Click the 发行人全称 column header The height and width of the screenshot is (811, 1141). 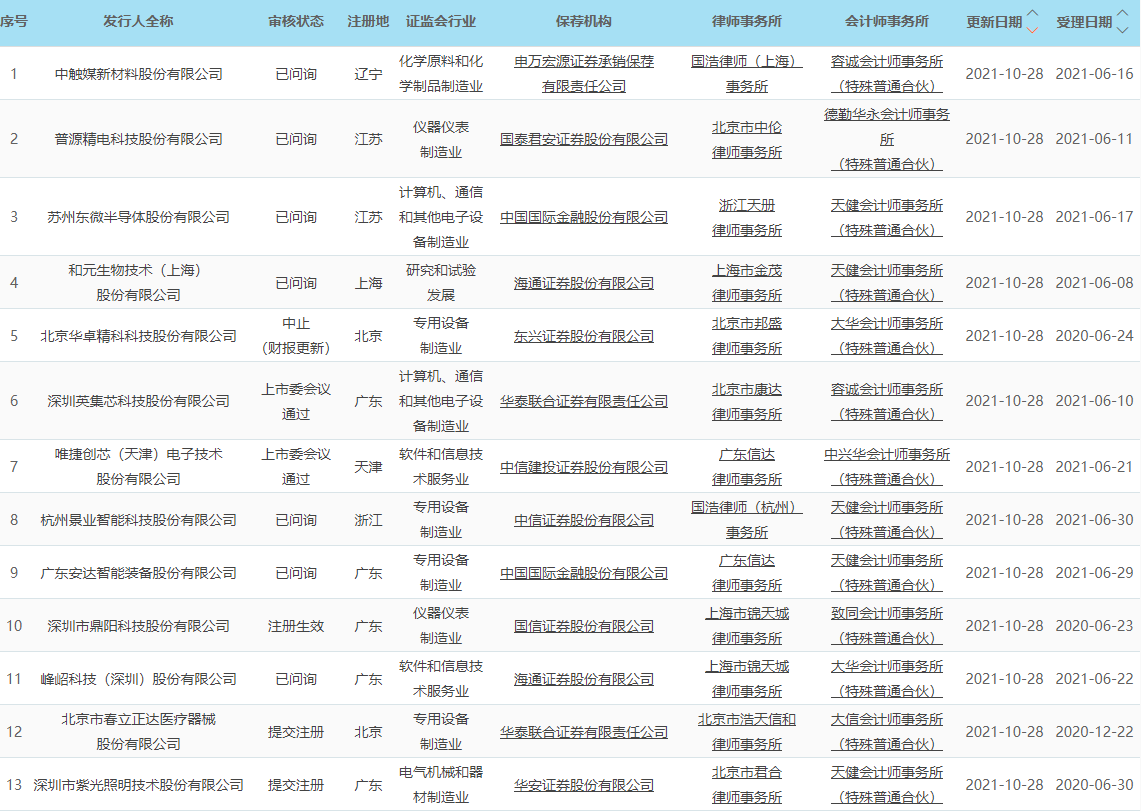click(x=138, y=21)
